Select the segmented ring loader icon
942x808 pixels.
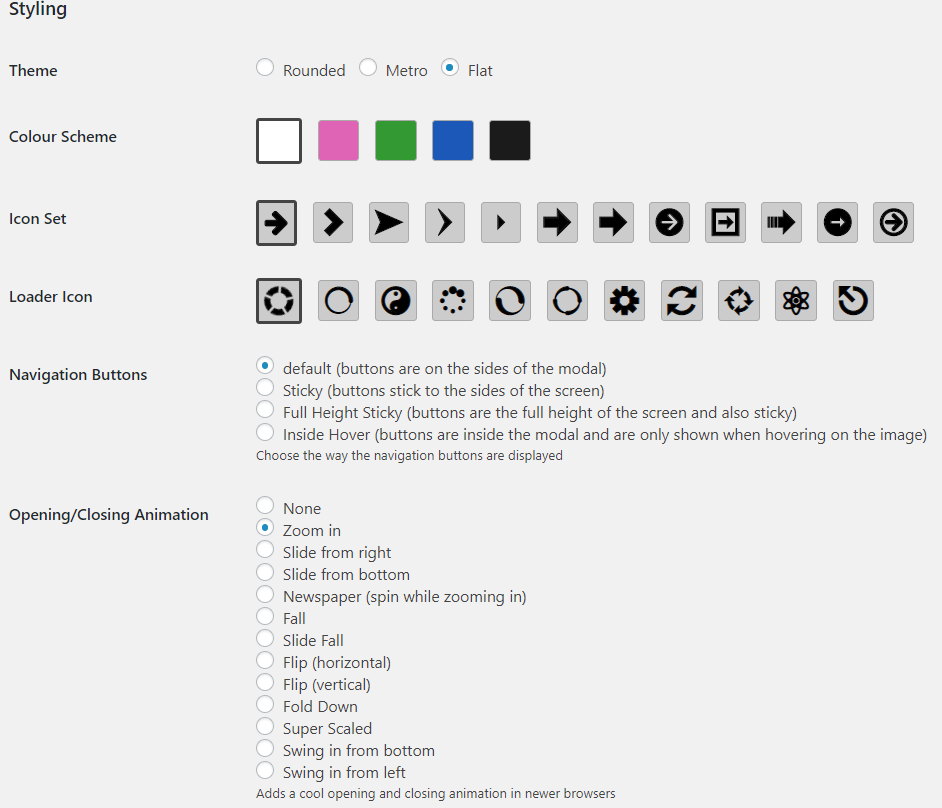(x=279, y=301)
